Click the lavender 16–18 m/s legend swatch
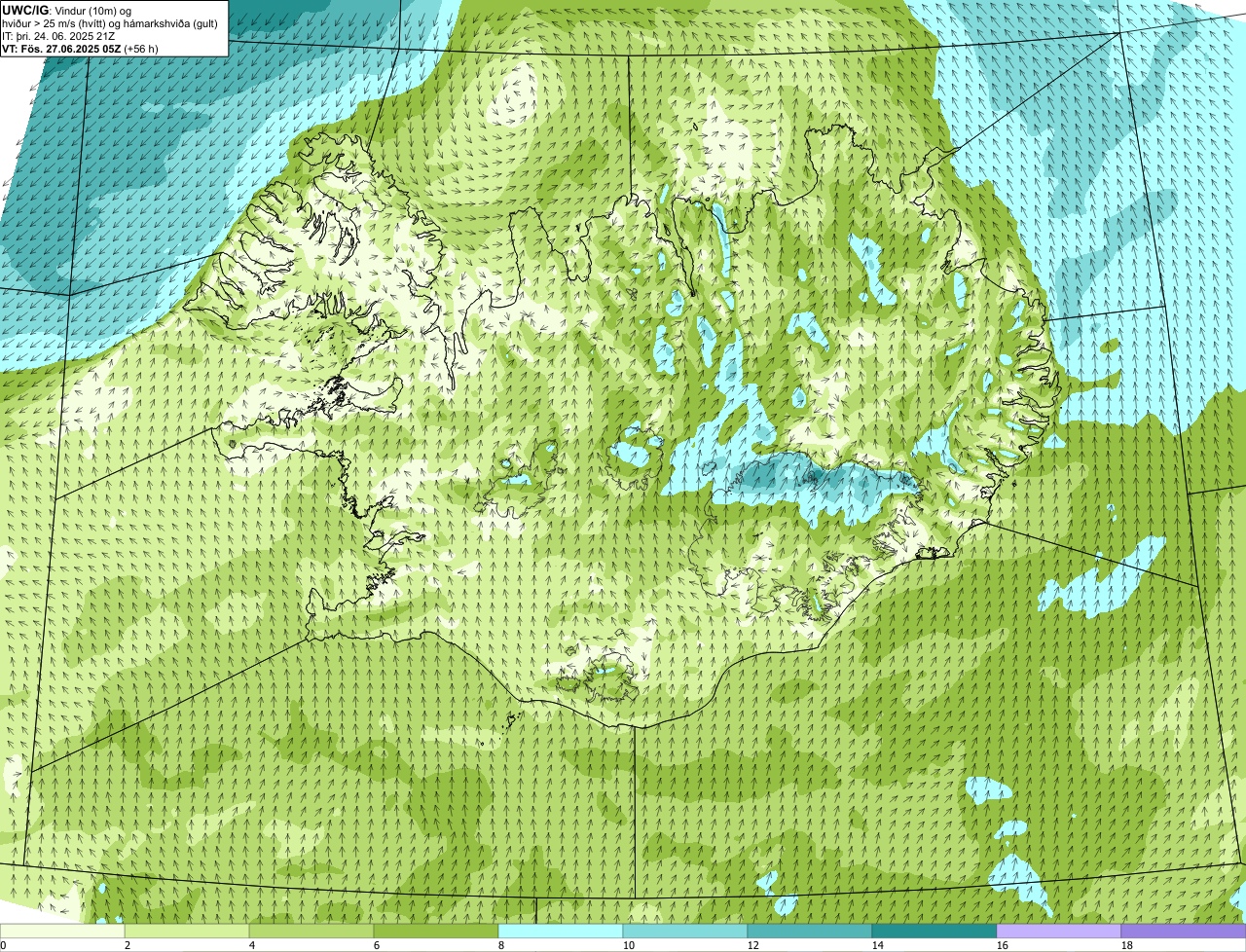 point(1059,932)
